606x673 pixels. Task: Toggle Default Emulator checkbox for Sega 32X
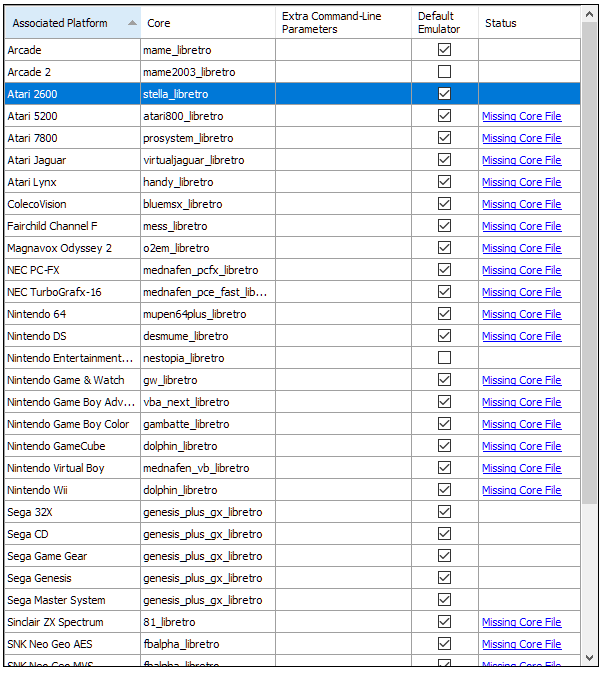coord(444,512)
